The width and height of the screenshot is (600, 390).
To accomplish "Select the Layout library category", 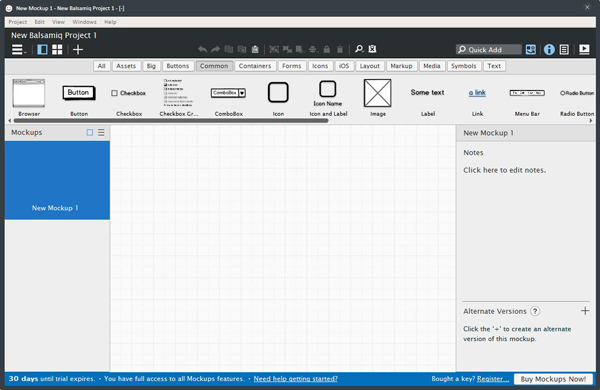I will click(x=370, y=66).
